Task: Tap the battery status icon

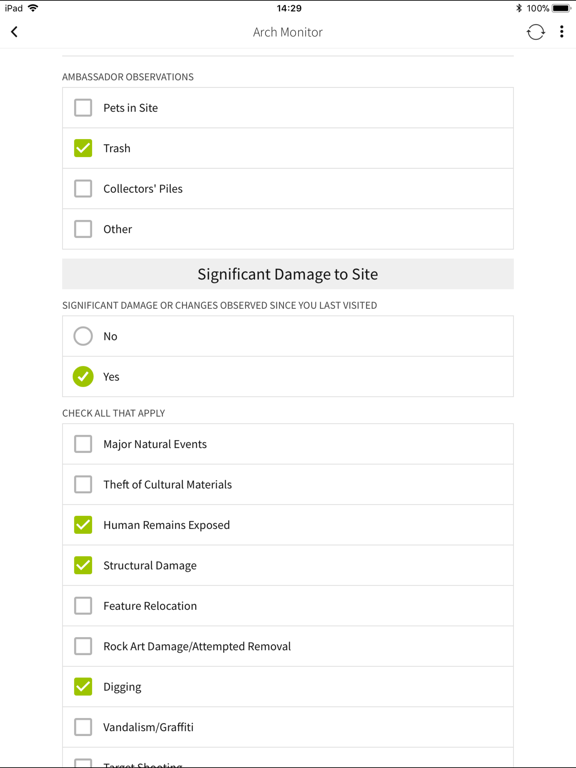Action: (x=561, y=8)
